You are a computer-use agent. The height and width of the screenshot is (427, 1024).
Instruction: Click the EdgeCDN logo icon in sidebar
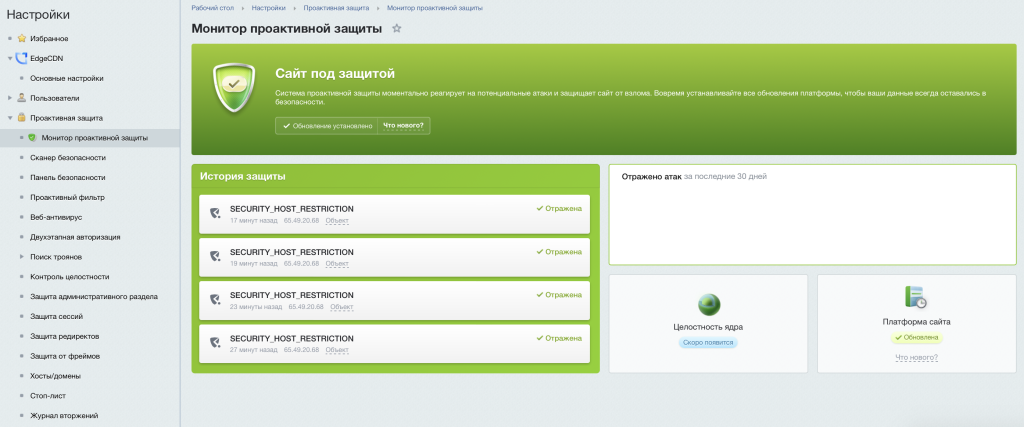tap(22, 58)
